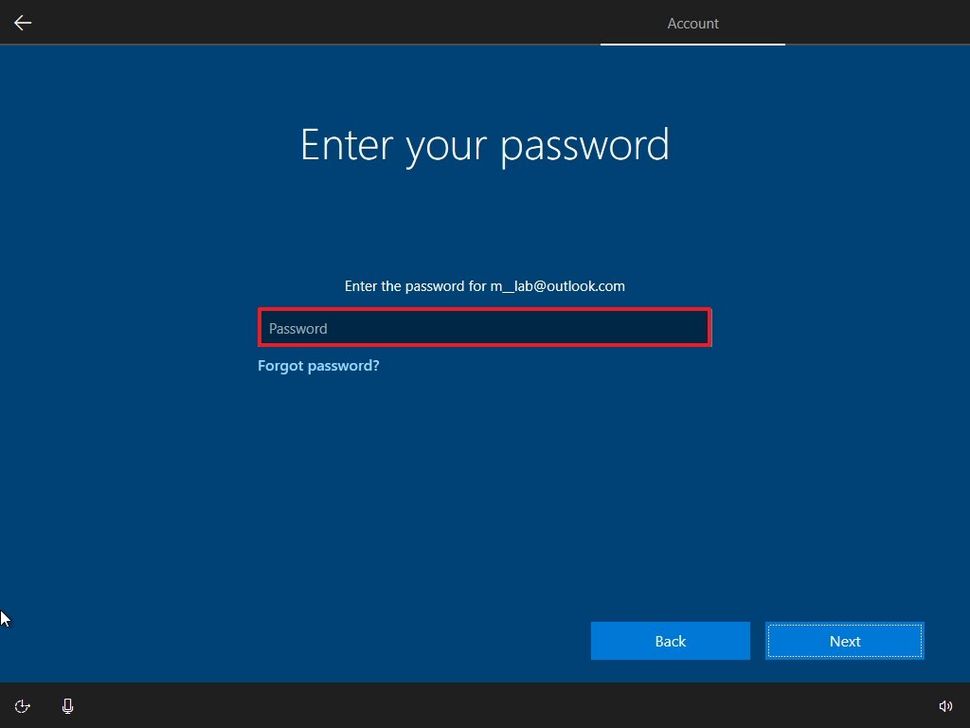970x728 pixels.
Task: Select the accessibility icon in bottom bar
Action: 22,705
